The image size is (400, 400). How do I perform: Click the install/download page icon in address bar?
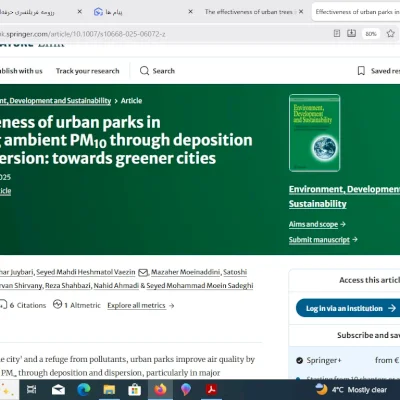[351, 33]
